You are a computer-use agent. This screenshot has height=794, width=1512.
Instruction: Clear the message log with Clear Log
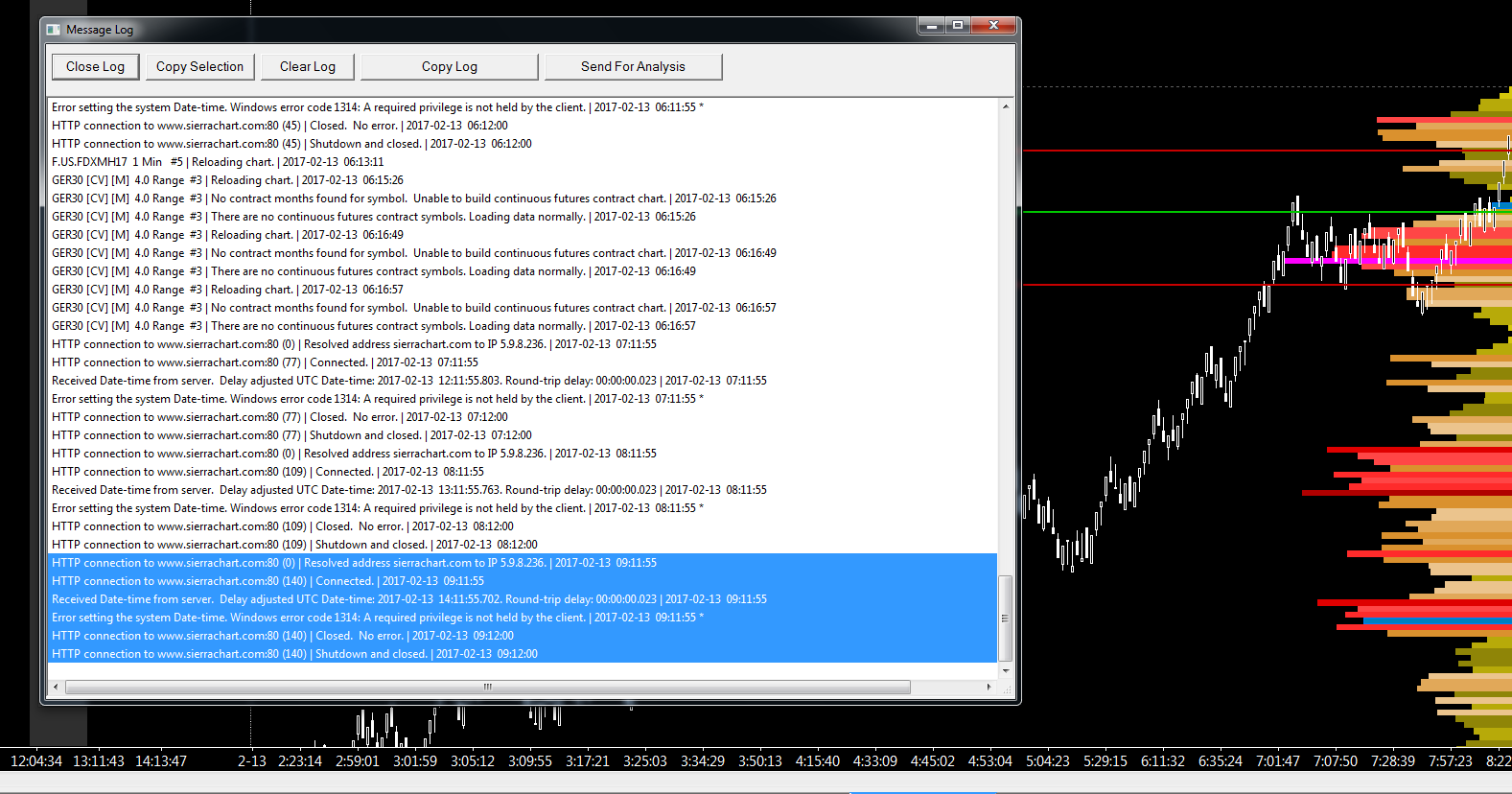(308, 66)
